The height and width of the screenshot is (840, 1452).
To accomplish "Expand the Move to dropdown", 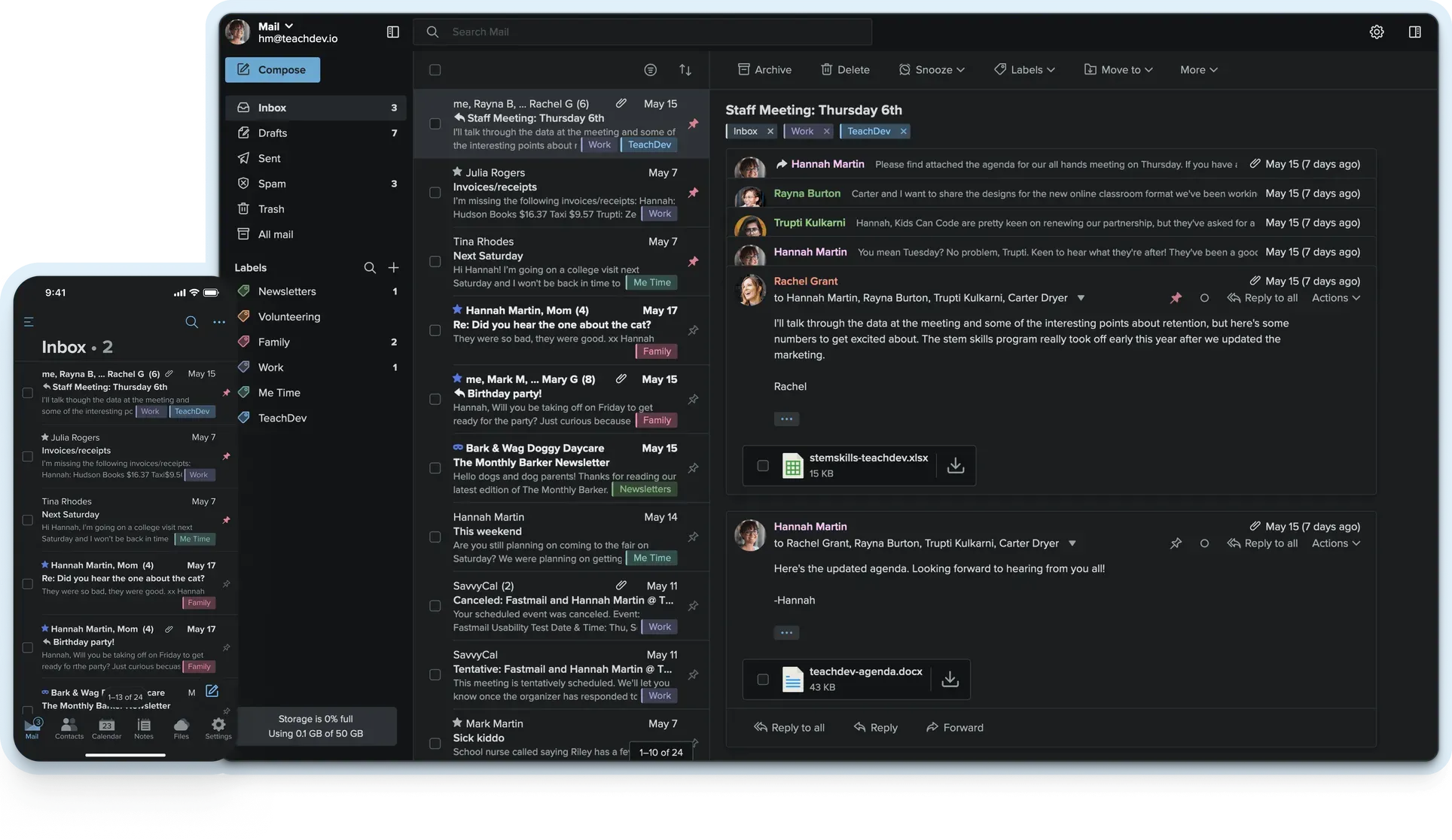I will coord(1118,69).
